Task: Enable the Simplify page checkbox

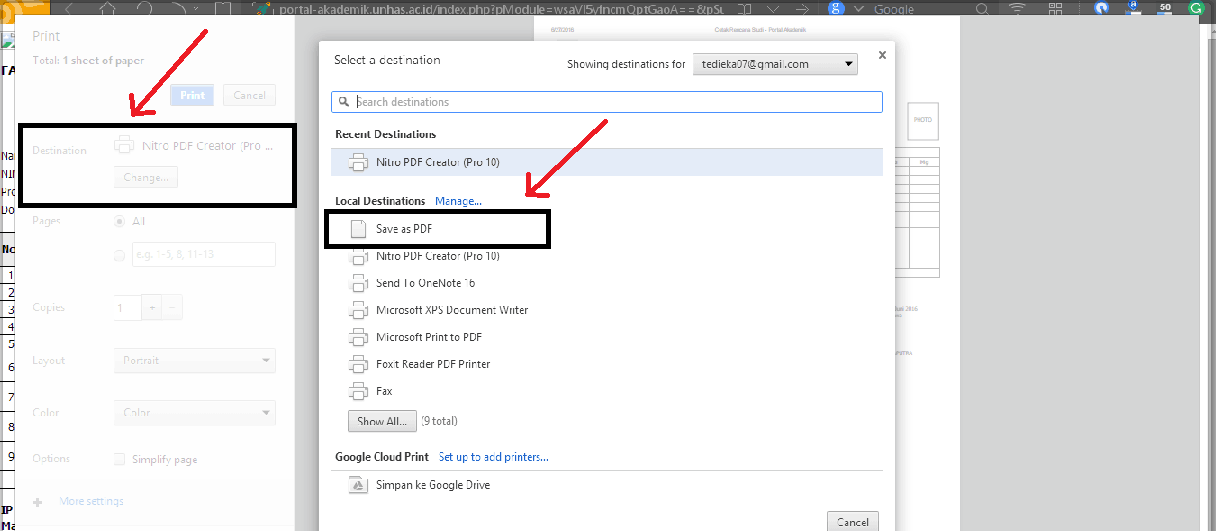Action: click(x=120, y=459)
